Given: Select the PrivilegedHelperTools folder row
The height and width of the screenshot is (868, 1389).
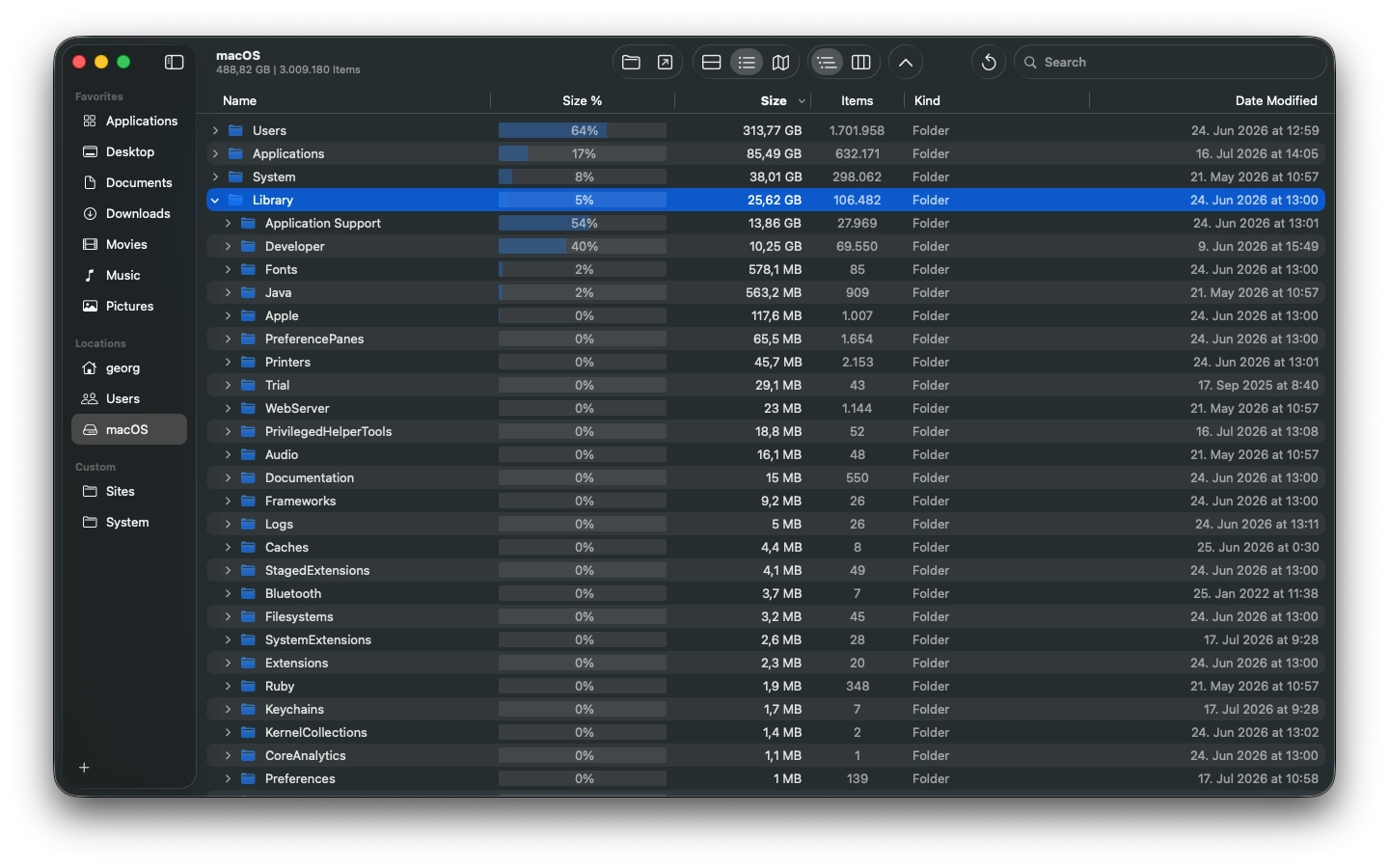Looking at the screenshot, I should 766,431.
